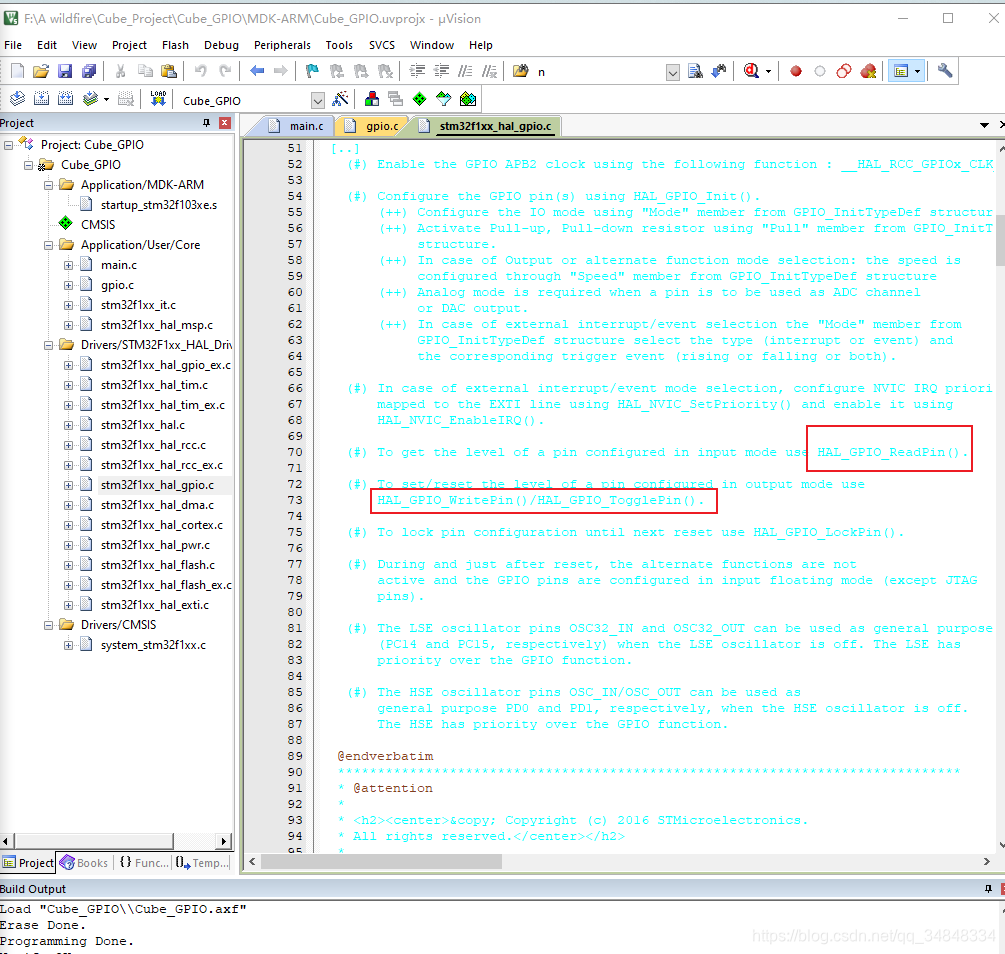
Task: Click into the find text input field
Action: (x=599, y=72)
